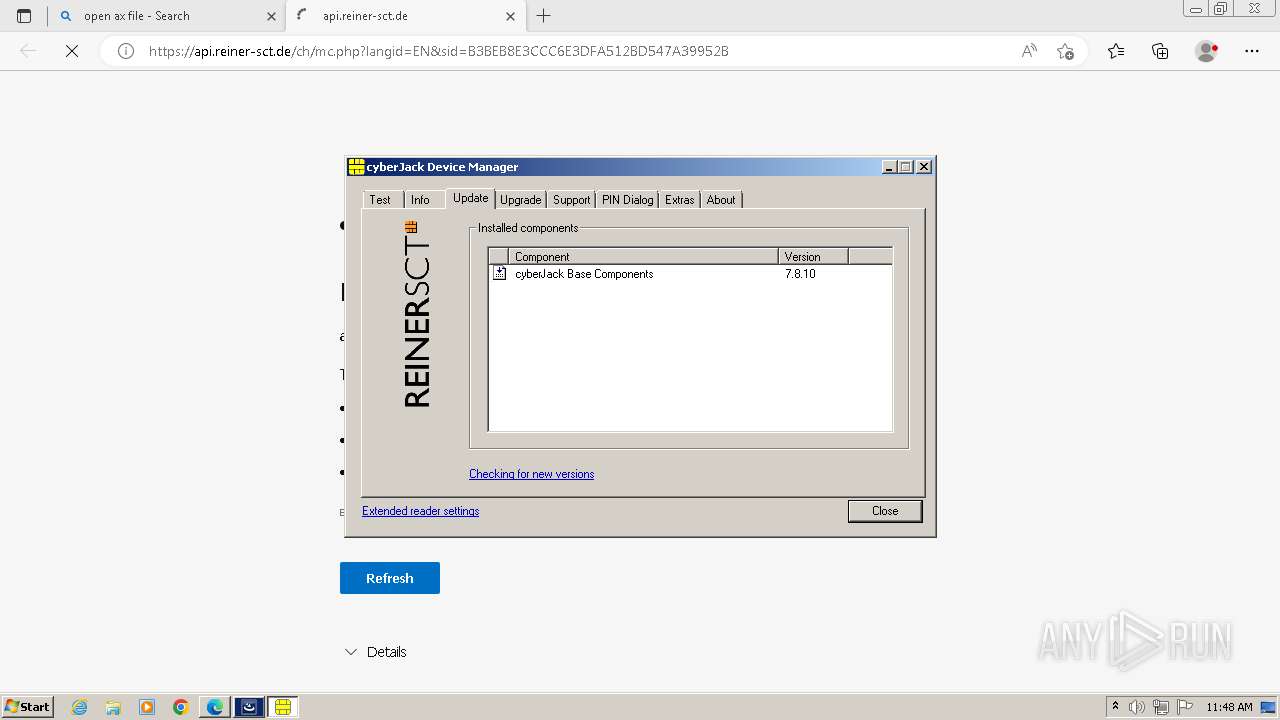Open the PIN Dialog tab
Image resolution: width=1280 pixels, height=720 pixels.
click(x=627, y=200)
